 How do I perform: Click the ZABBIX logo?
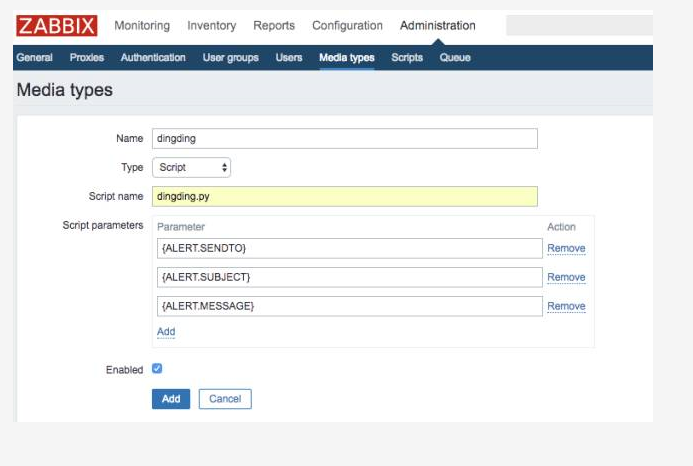tap(57, 26)
